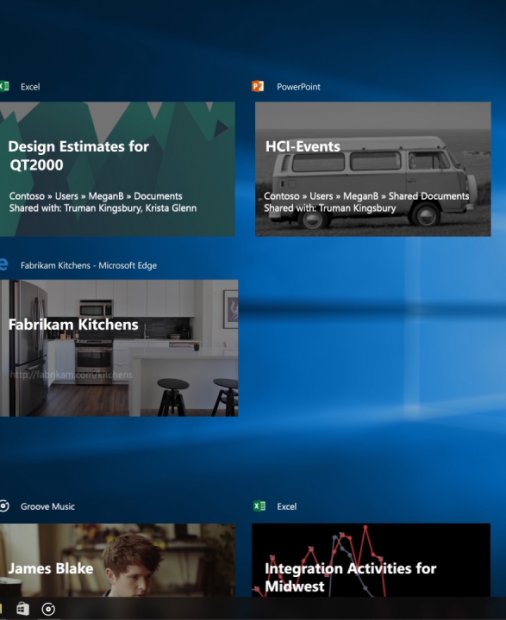This screenshot has height=620, width=506.
Task: Open the Fabrikam Kitchens Edge card
Action: tap(119, 348)
